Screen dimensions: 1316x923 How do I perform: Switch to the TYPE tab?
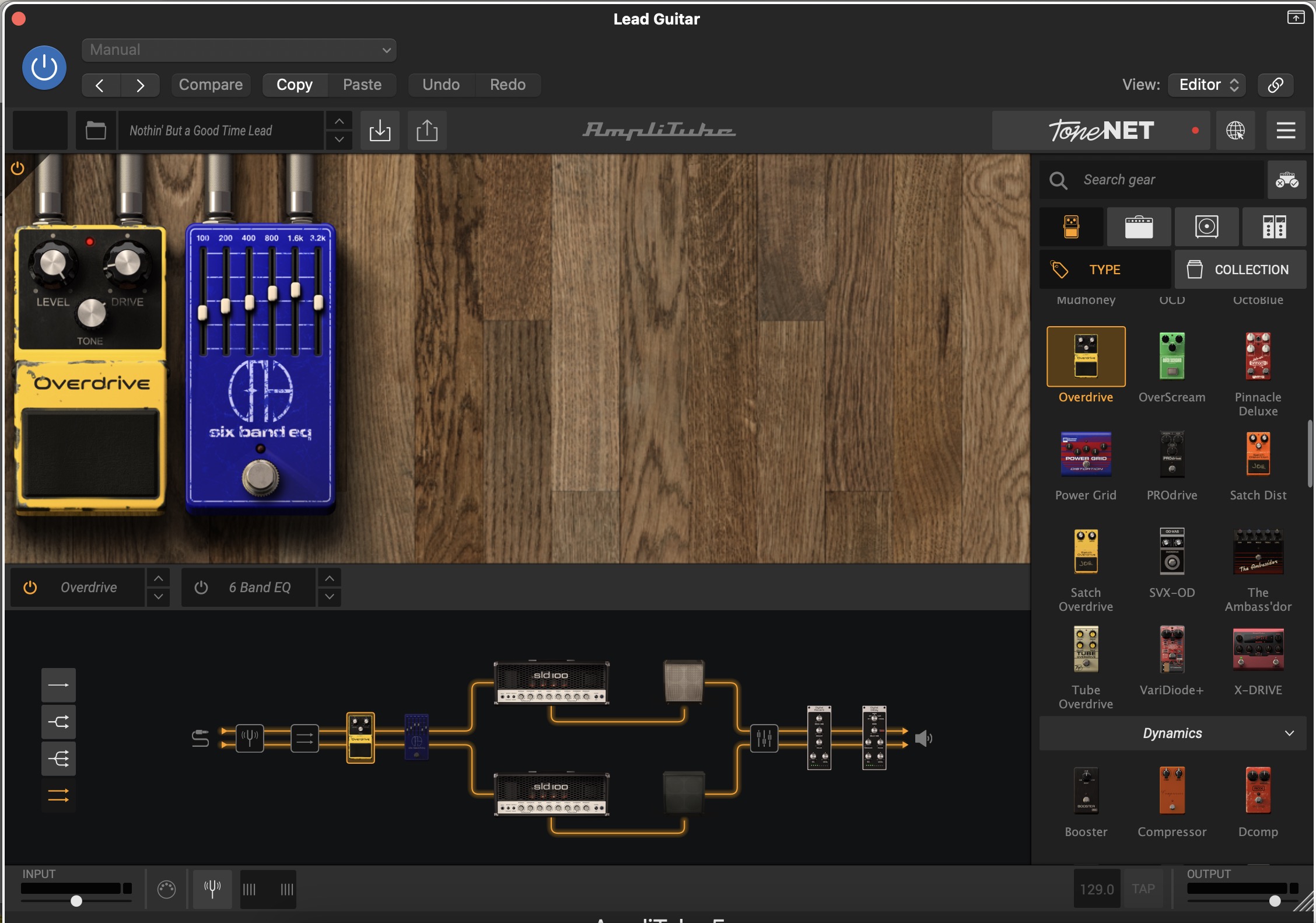(1105, 270)
